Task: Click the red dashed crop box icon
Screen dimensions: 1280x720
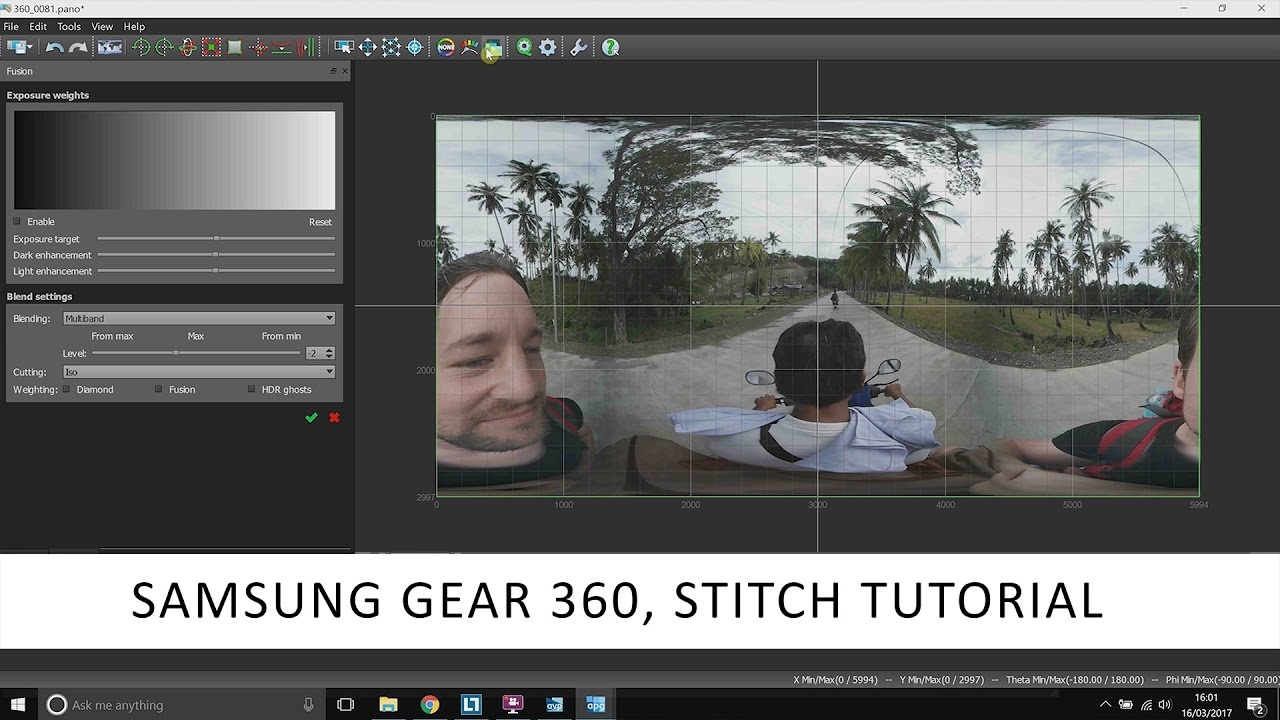Action: coord(211,47)
